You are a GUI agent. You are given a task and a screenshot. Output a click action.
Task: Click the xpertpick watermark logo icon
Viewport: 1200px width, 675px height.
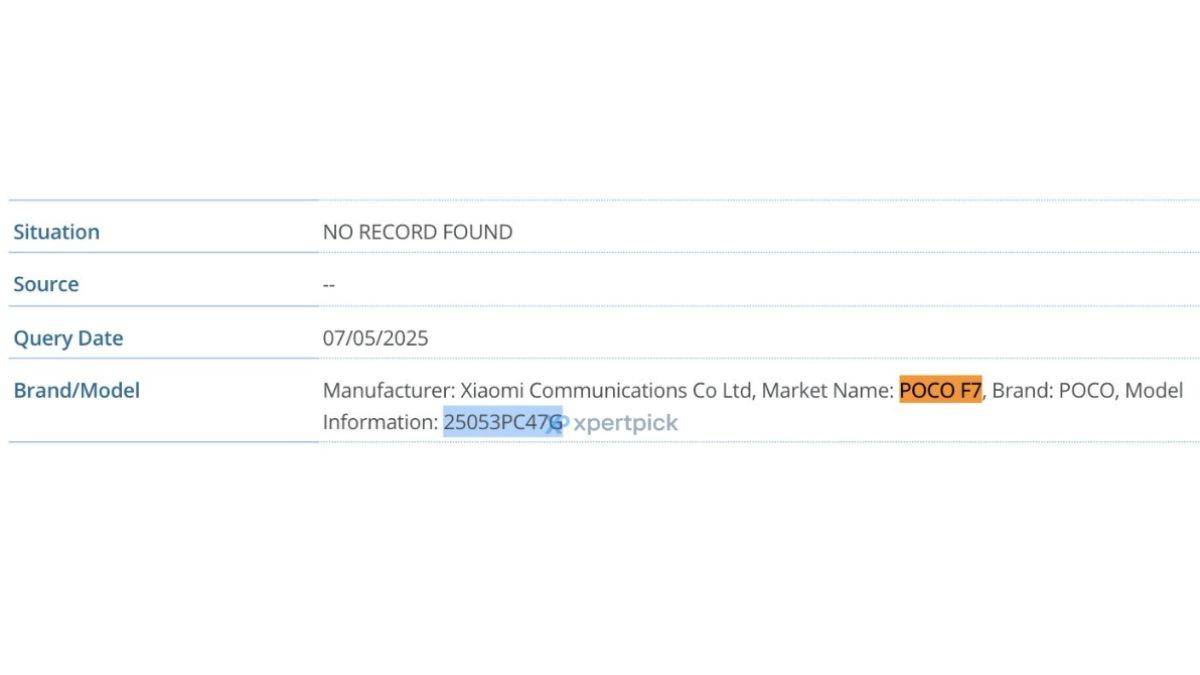pos(560,423)
